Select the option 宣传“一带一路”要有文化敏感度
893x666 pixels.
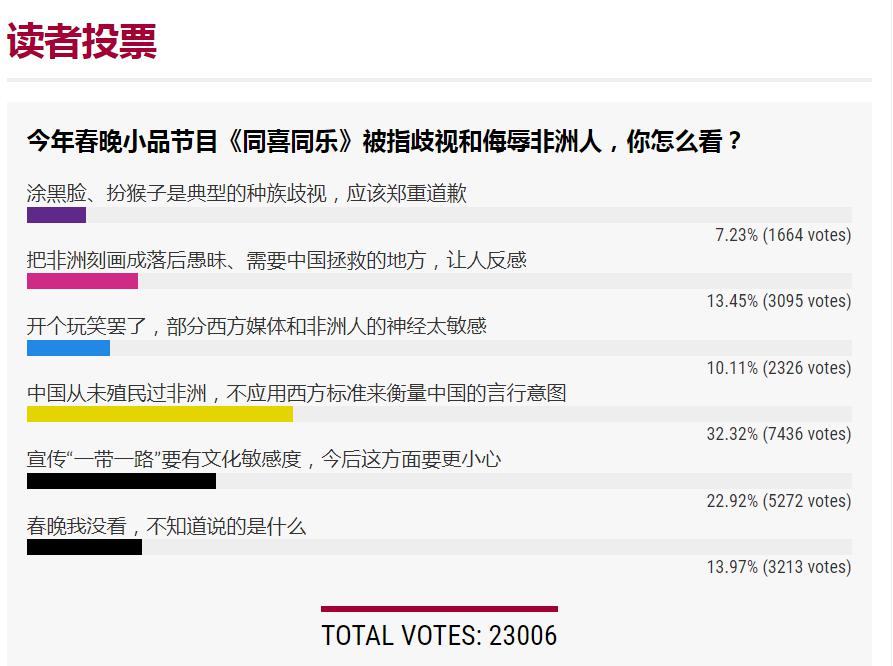[x=264, y=459]
